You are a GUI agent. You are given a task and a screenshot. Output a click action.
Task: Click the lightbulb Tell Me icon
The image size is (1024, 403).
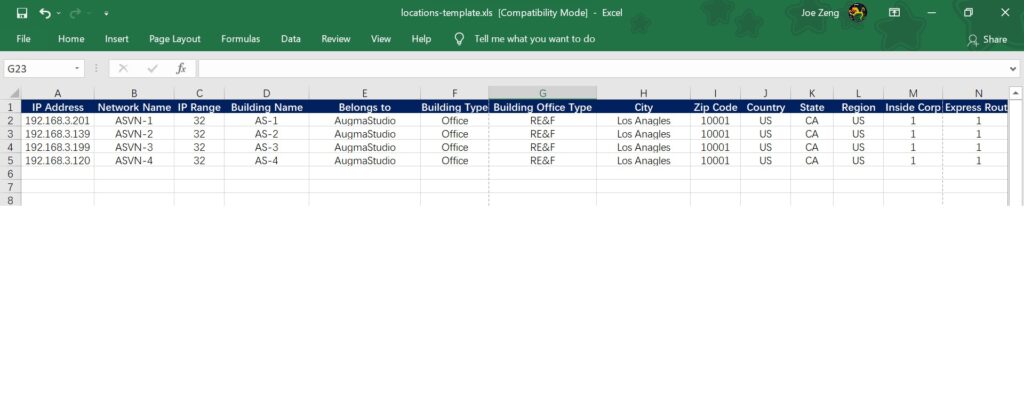tap(459, 39)
